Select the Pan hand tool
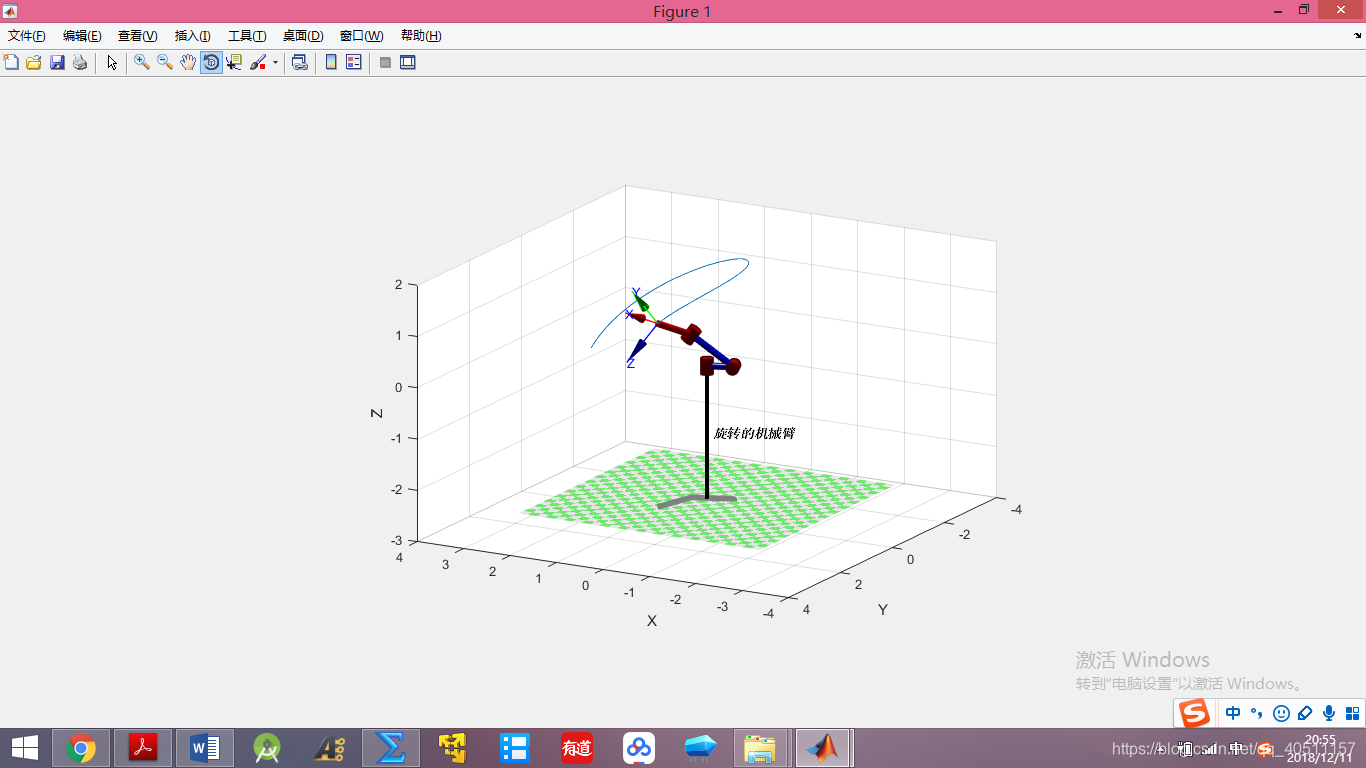Viewport: 1366px width, 768px height. [x=188, y=62]
